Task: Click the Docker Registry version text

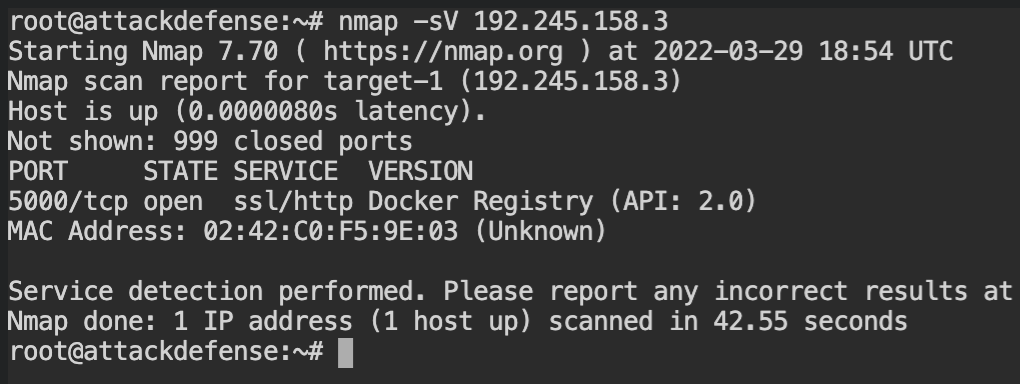Action: [x=562, y=201]
